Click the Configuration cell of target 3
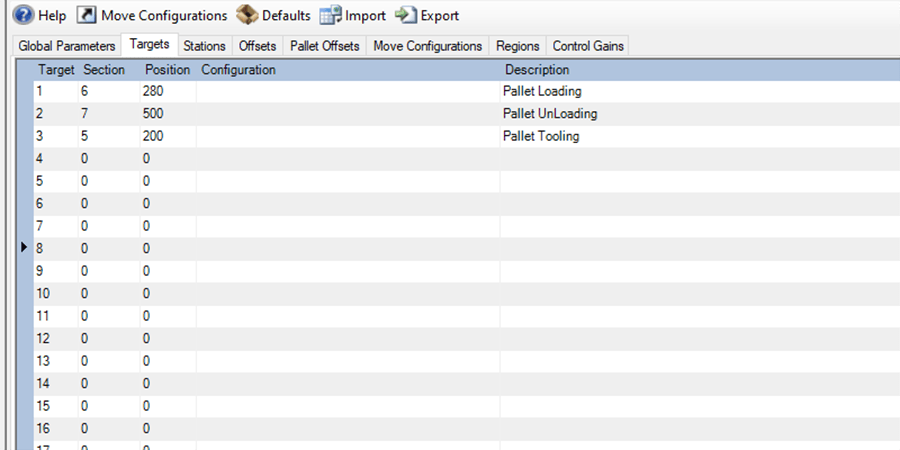The width and height of the screenshot is (900, 450). coord(348,136)
